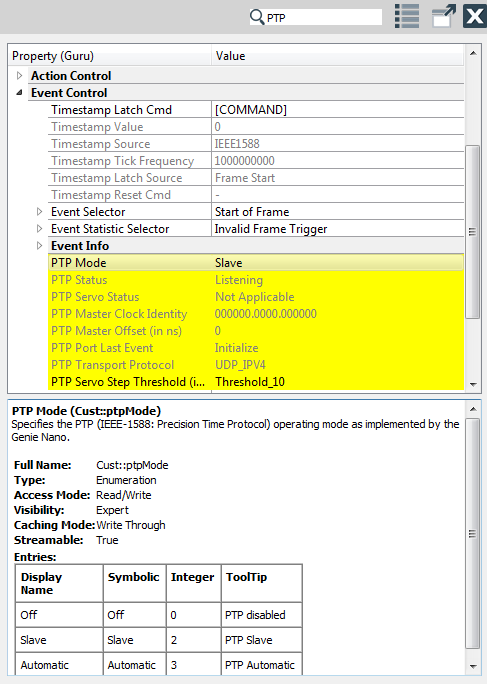Open the Threshold_10 value dropdown
This screenshot has height=684, width=487.
338,382
